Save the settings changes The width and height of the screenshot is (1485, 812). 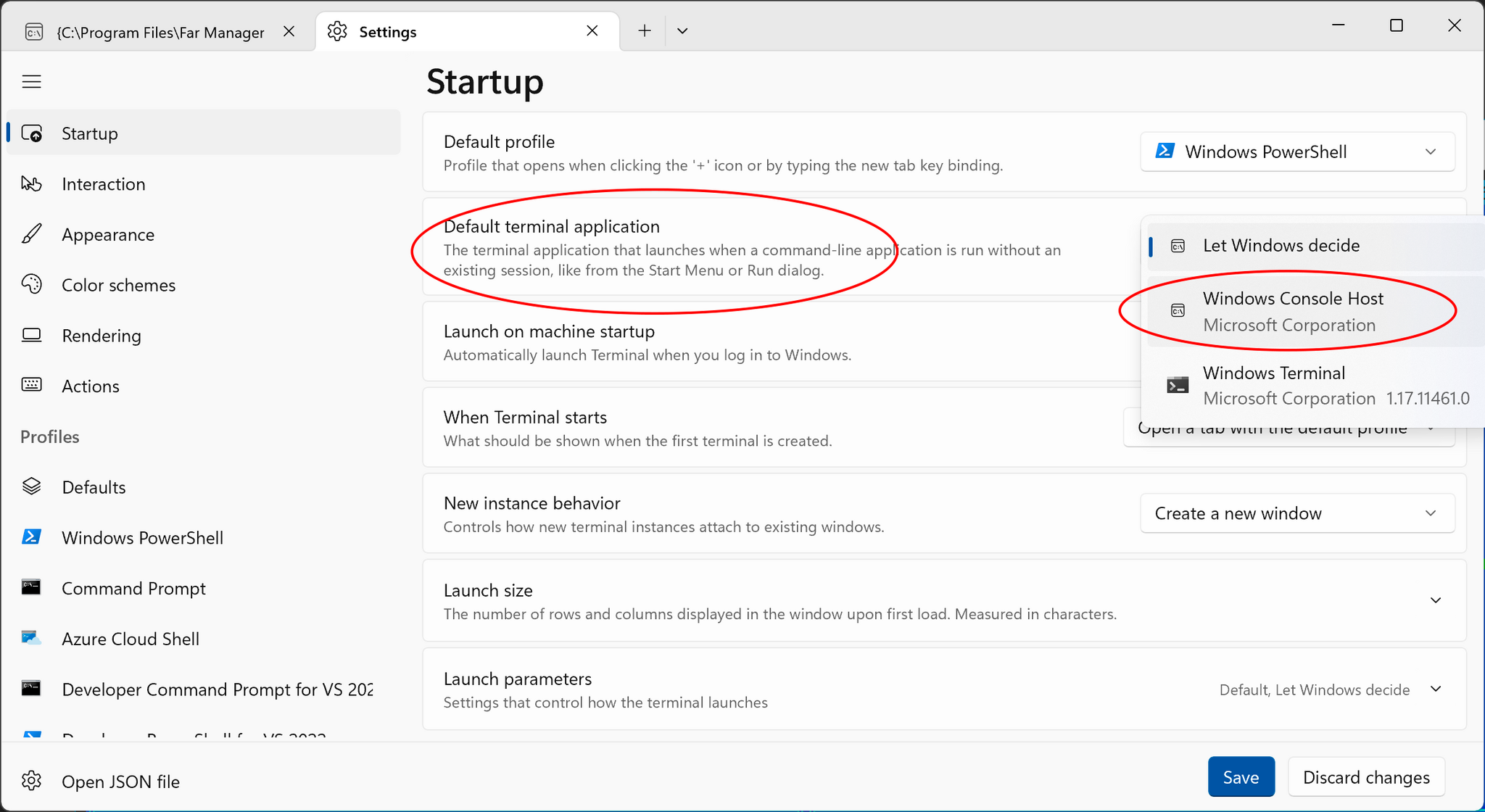(1241, 776)
